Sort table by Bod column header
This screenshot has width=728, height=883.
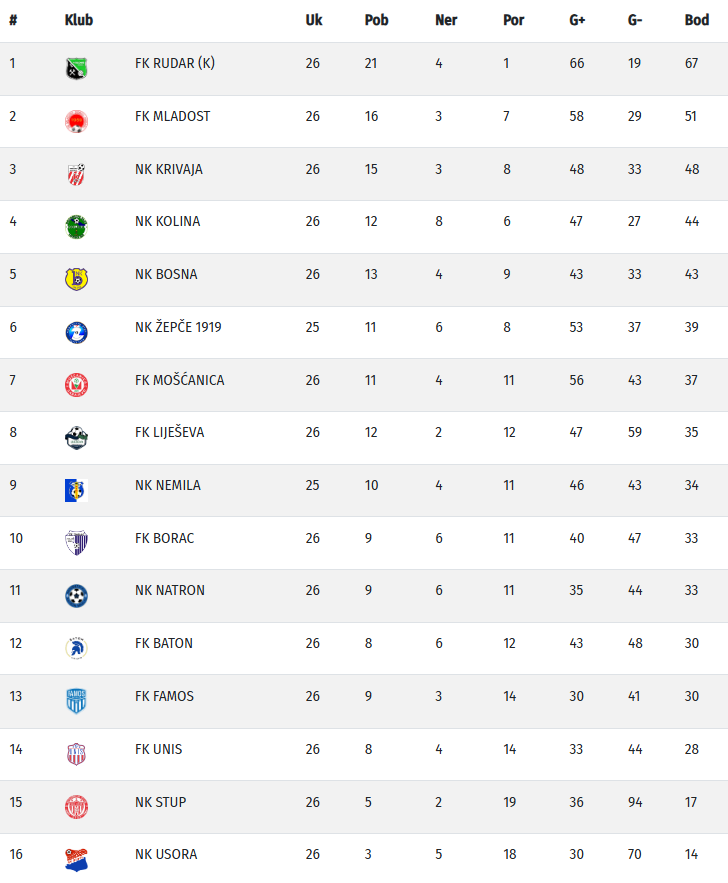click(x=697, y=20)
